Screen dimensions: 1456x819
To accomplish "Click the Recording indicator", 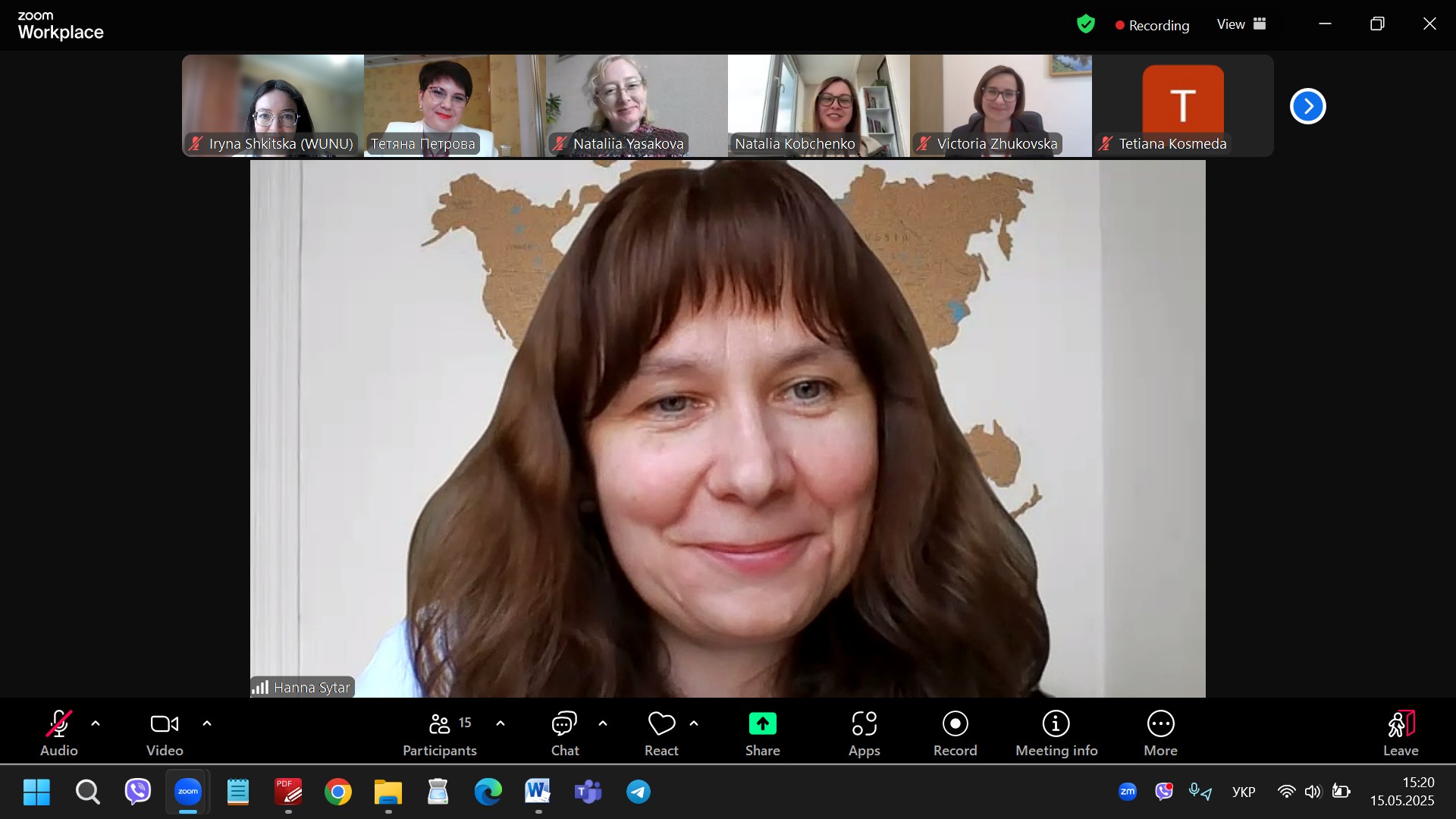I will (x=1152, y=25).
